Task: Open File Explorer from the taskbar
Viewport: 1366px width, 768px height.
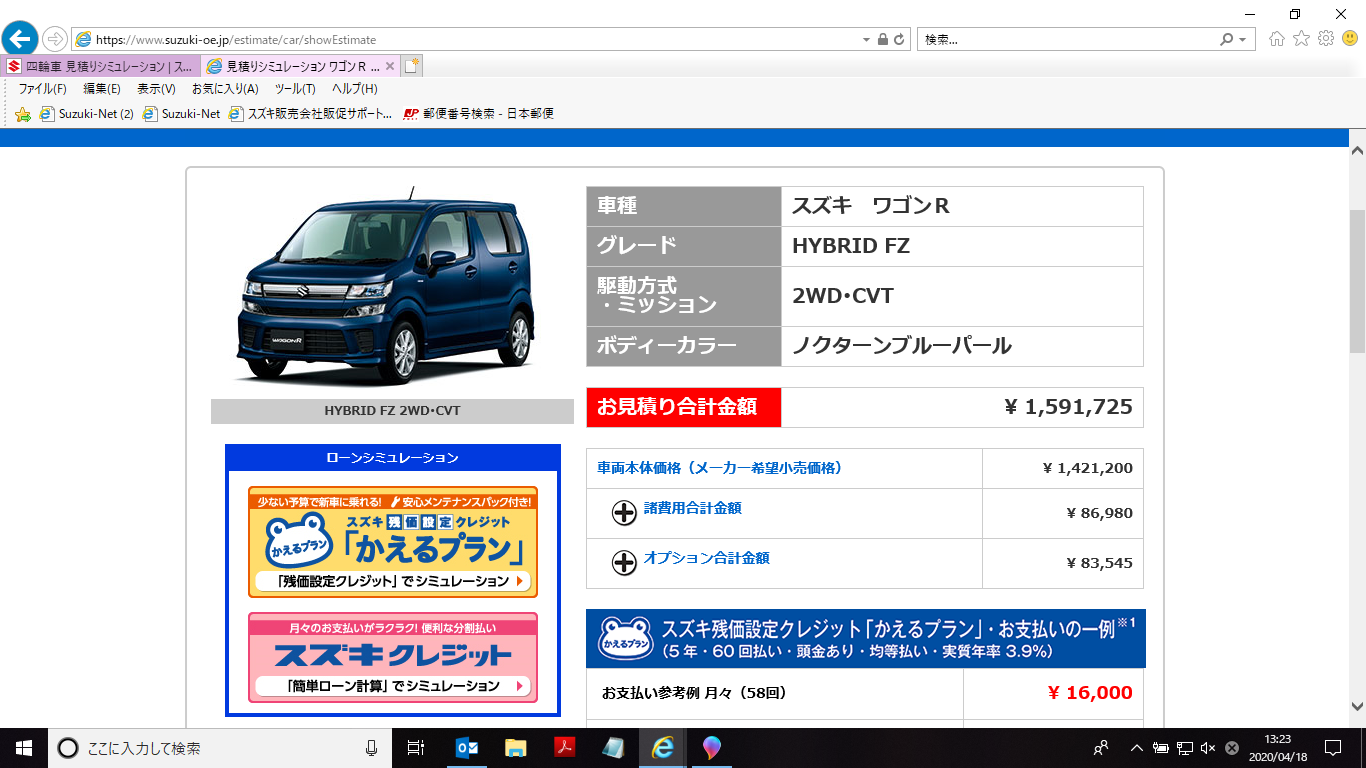Action: [x=515, y=747]
